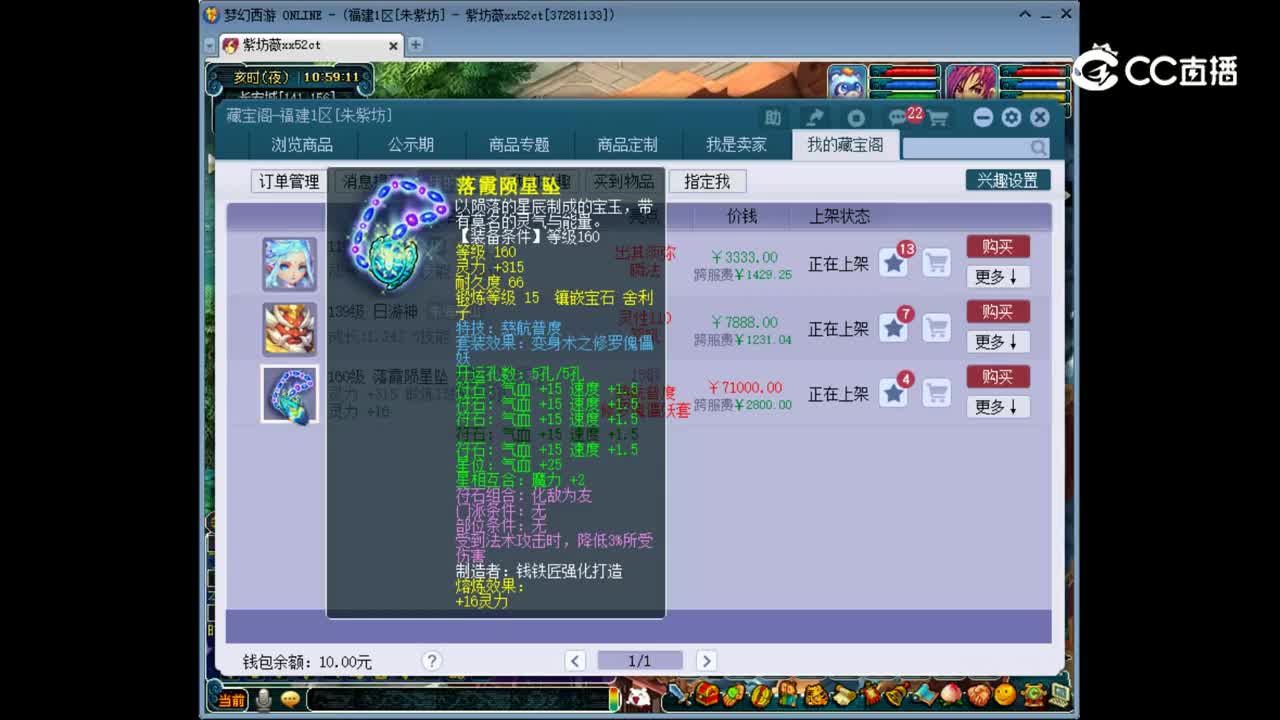
Task: Click the 钱包余额 10.00元 text
Action: pos(307,662)
